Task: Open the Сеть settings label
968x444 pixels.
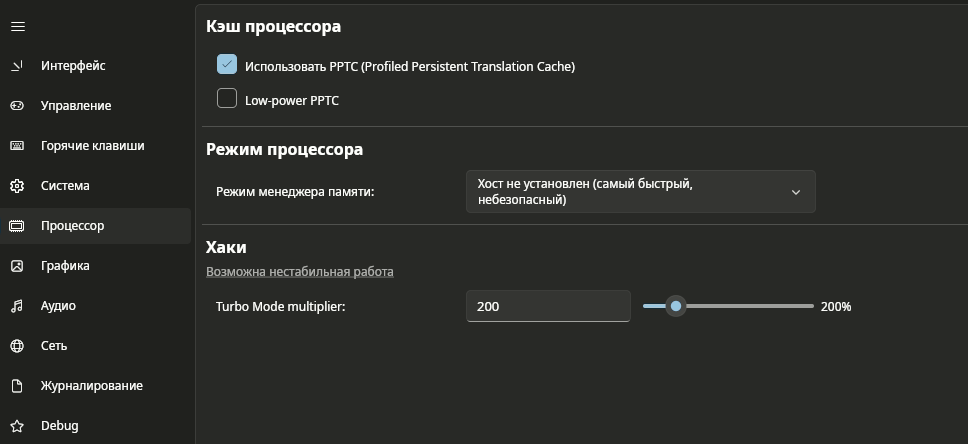Action: [54, 346]
